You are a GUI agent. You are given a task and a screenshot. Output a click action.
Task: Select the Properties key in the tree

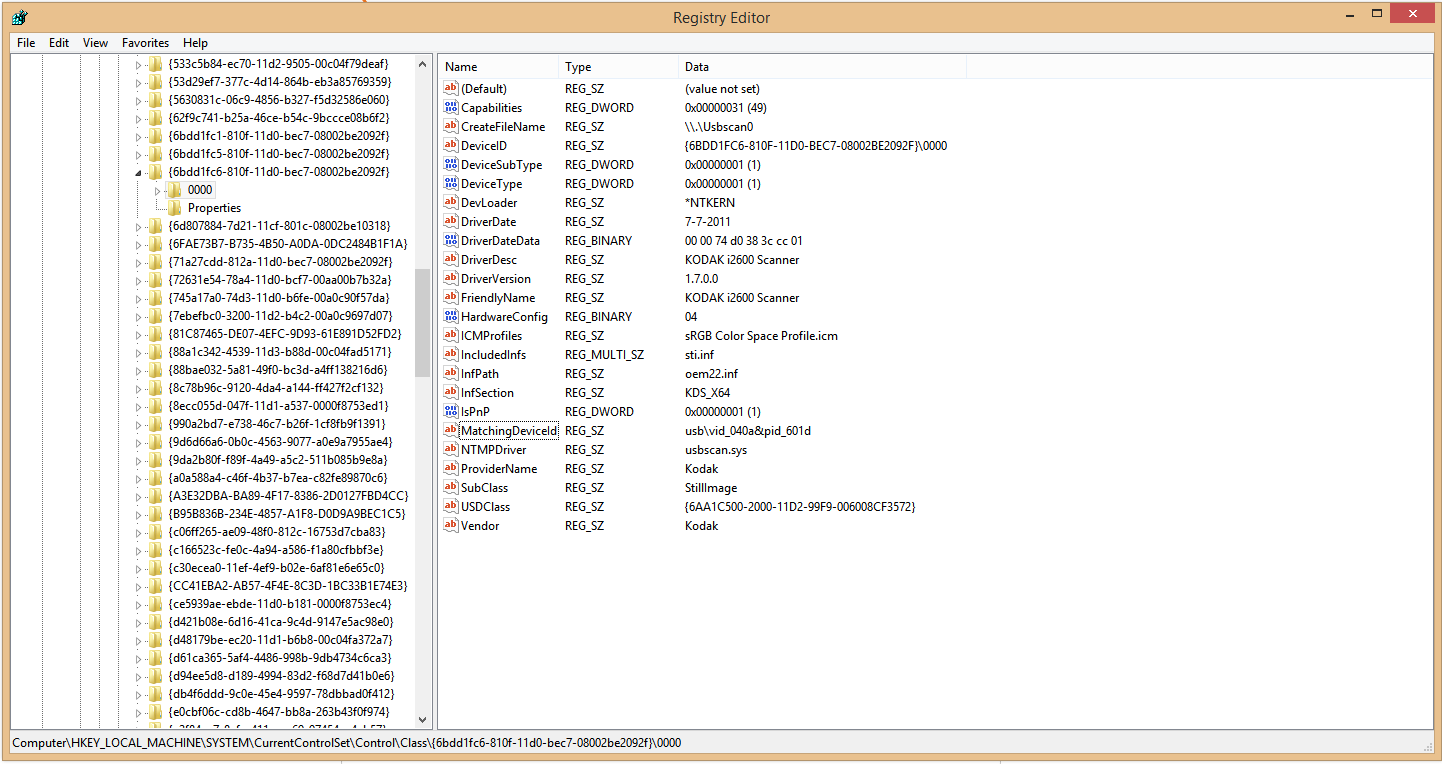(214, 208)
